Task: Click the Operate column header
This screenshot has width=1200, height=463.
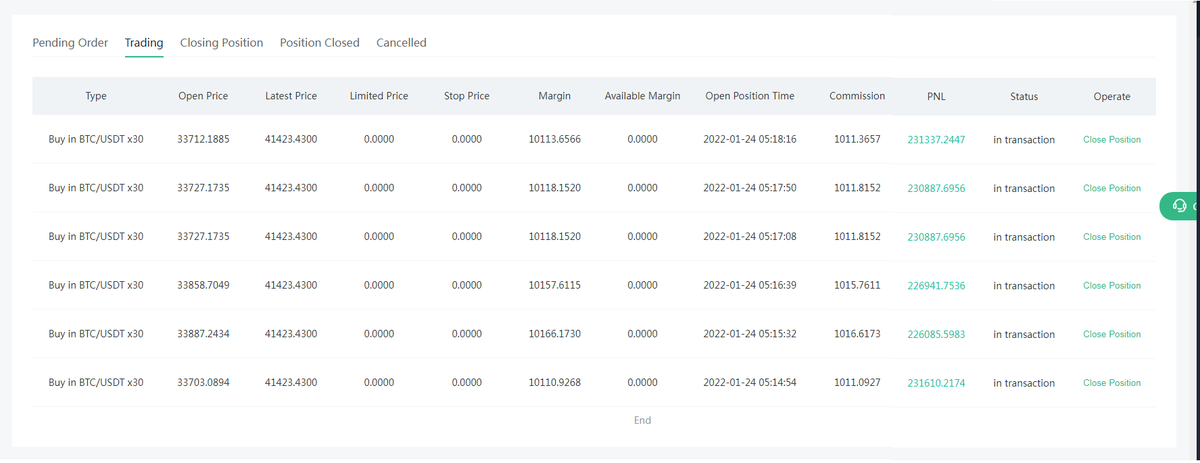Action: coord(1112,97)
